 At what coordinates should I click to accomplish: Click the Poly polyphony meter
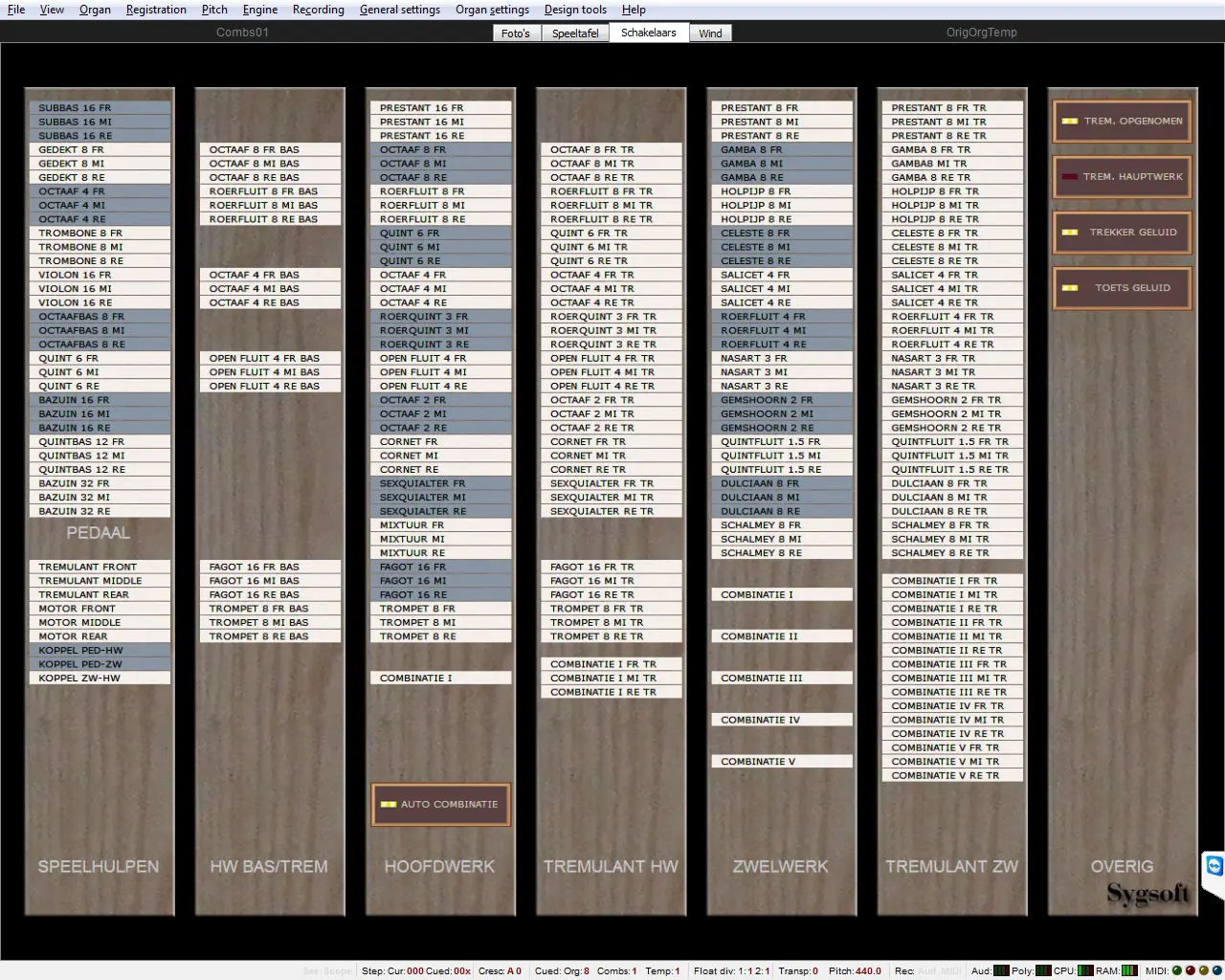pyautogui.click(x=1043, y=970)
